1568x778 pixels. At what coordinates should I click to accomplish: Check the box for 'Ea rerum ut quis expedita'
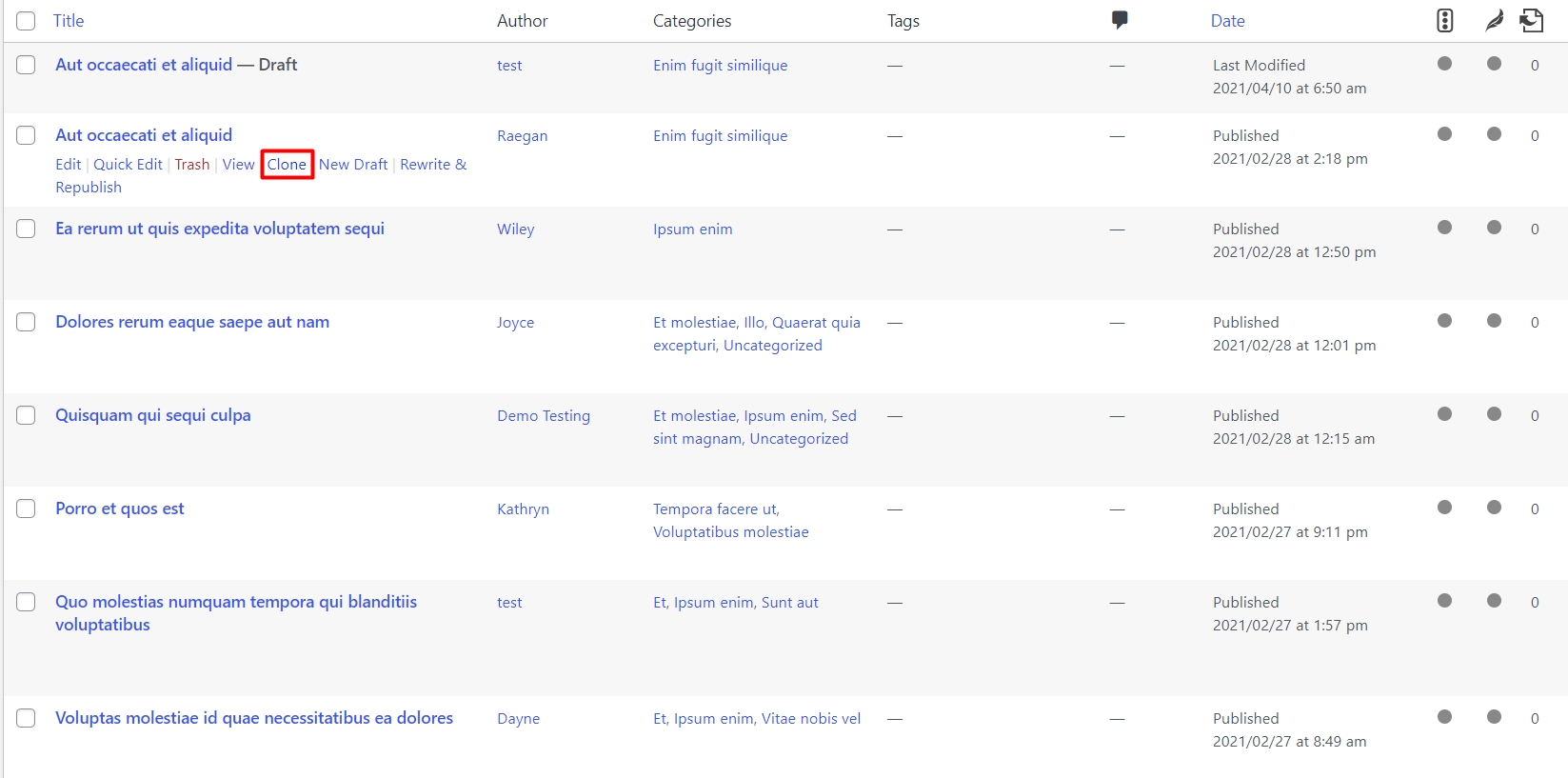[x=26, y=229]
